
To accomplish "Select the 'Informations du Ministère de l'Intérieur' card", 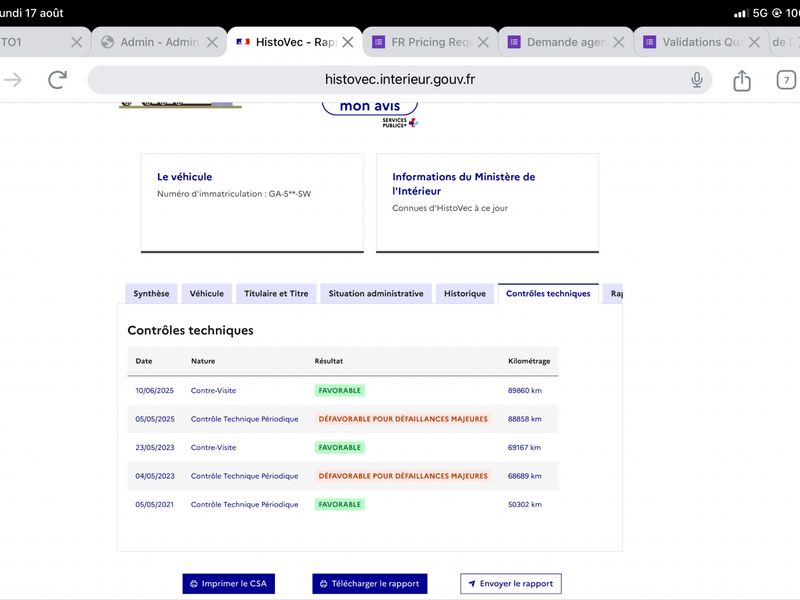I will tap(487, 203).
